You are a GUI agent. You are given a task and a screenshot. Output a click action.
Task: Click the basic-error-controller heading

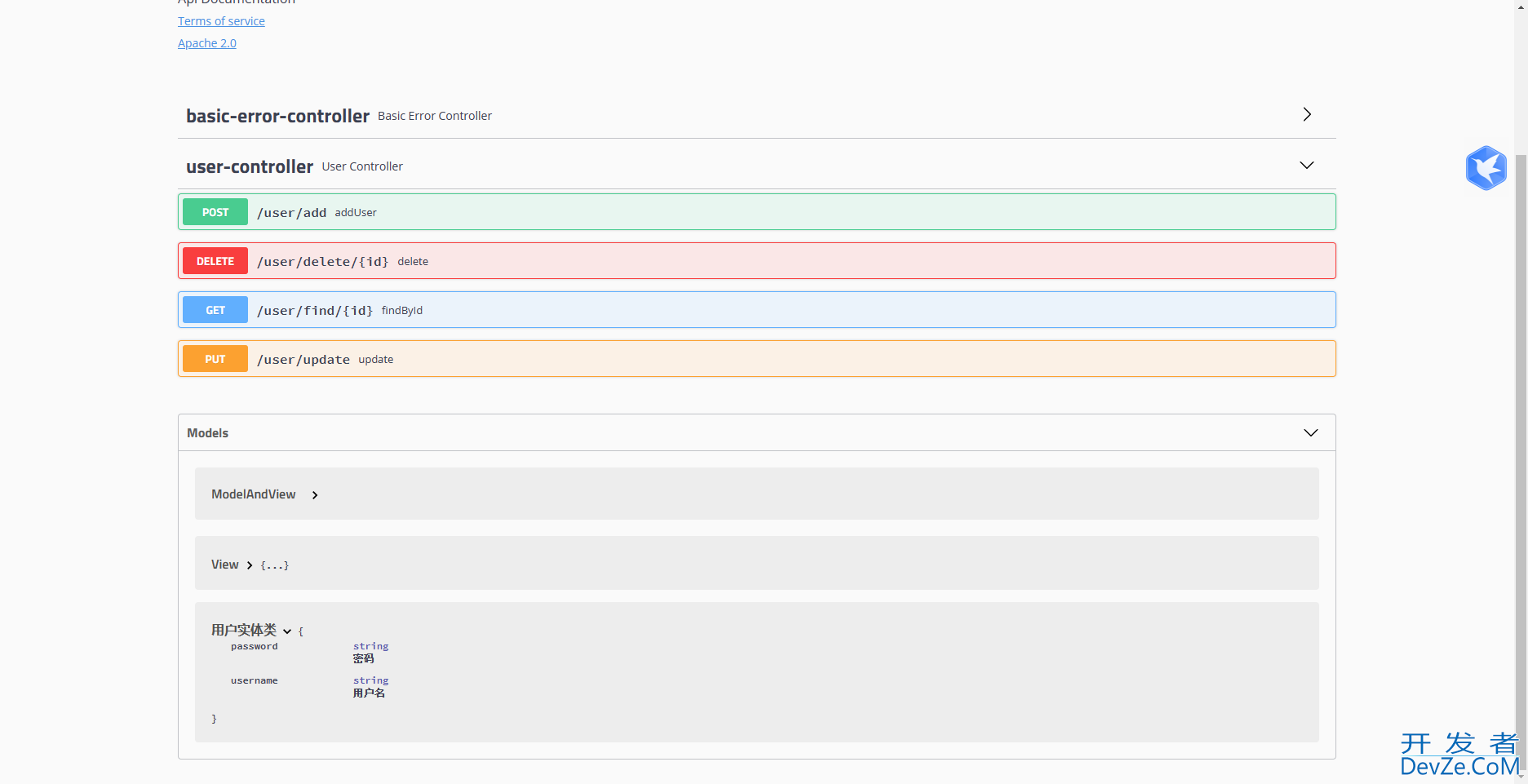[x=277, y=116]
